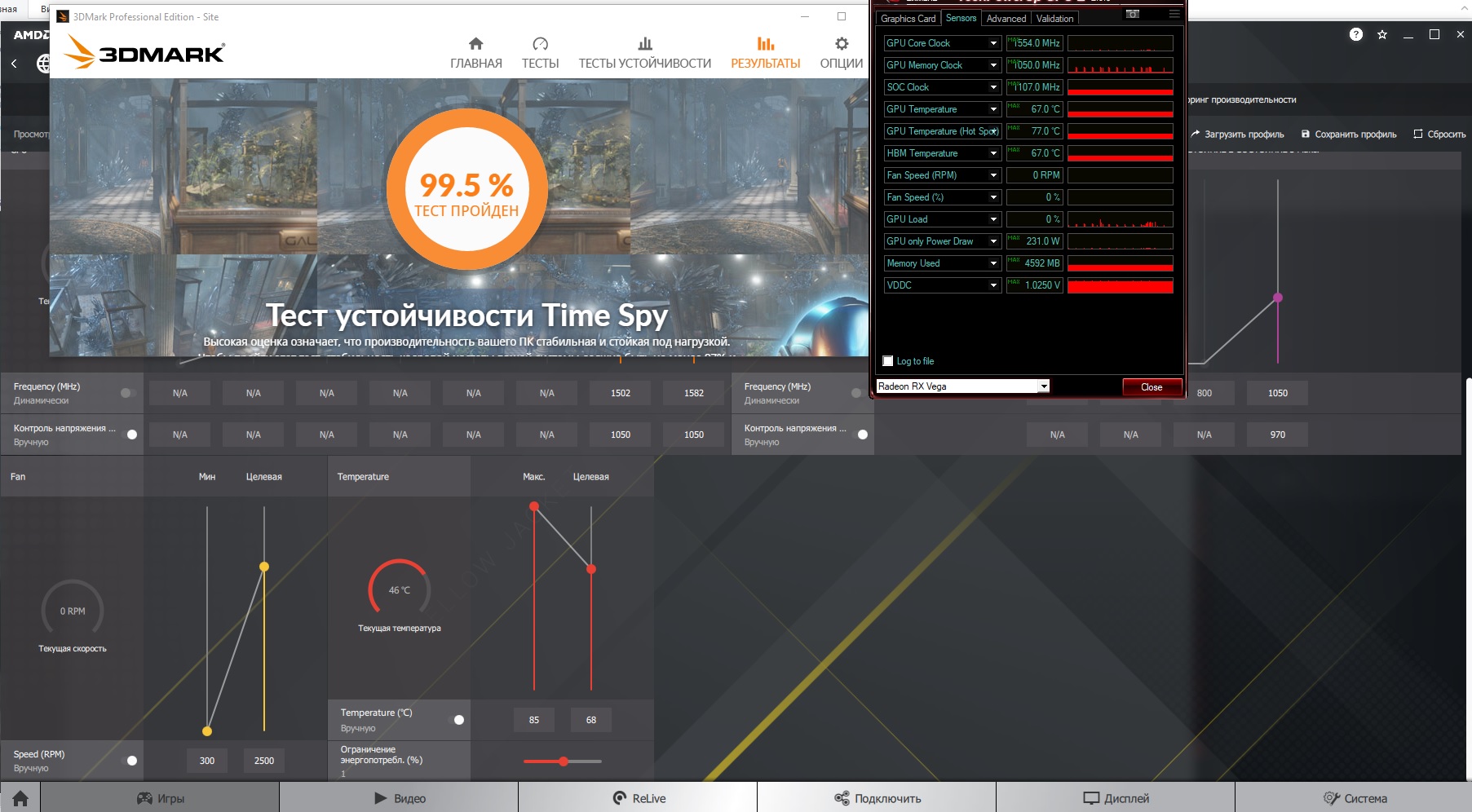
Task: Go to Radeon Settings home via house icon
Action: pos(20,798)
